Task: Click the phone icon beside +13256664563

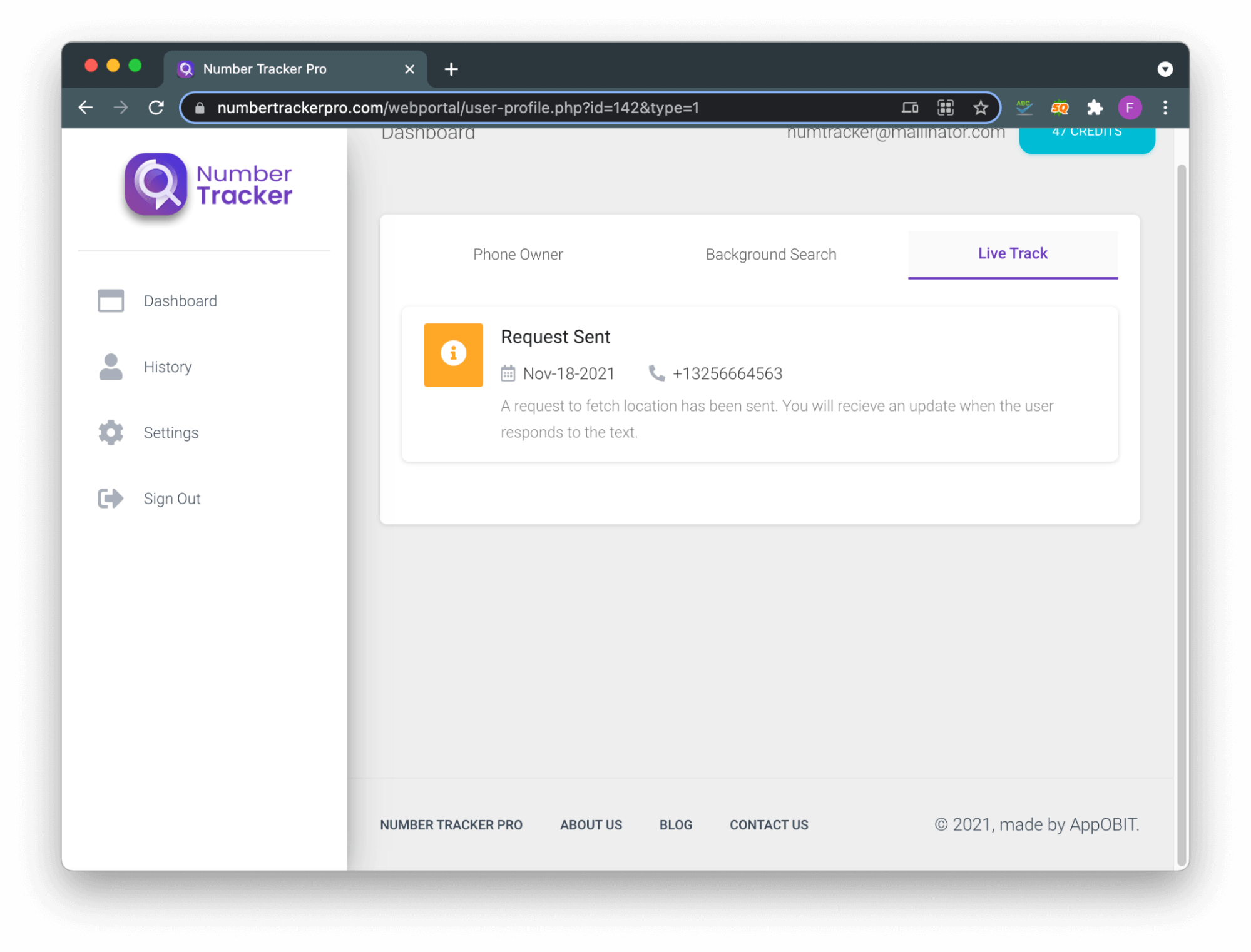Action: tap(656, 373)
